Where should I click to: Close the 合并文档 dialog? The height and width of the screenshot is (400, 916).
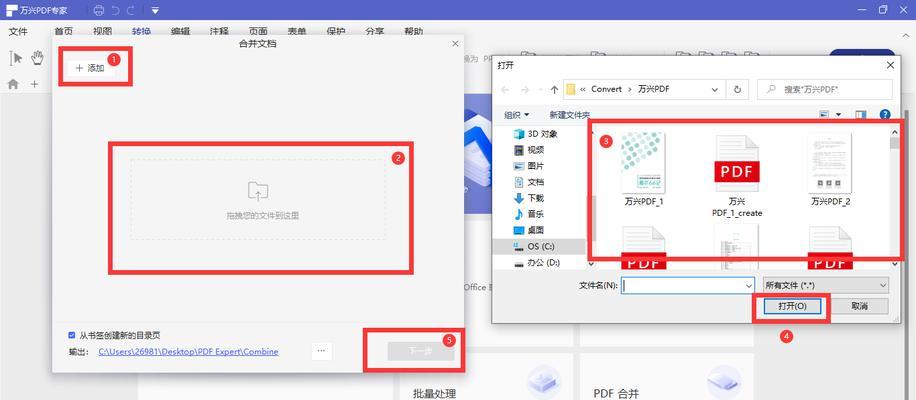(455, 44)
